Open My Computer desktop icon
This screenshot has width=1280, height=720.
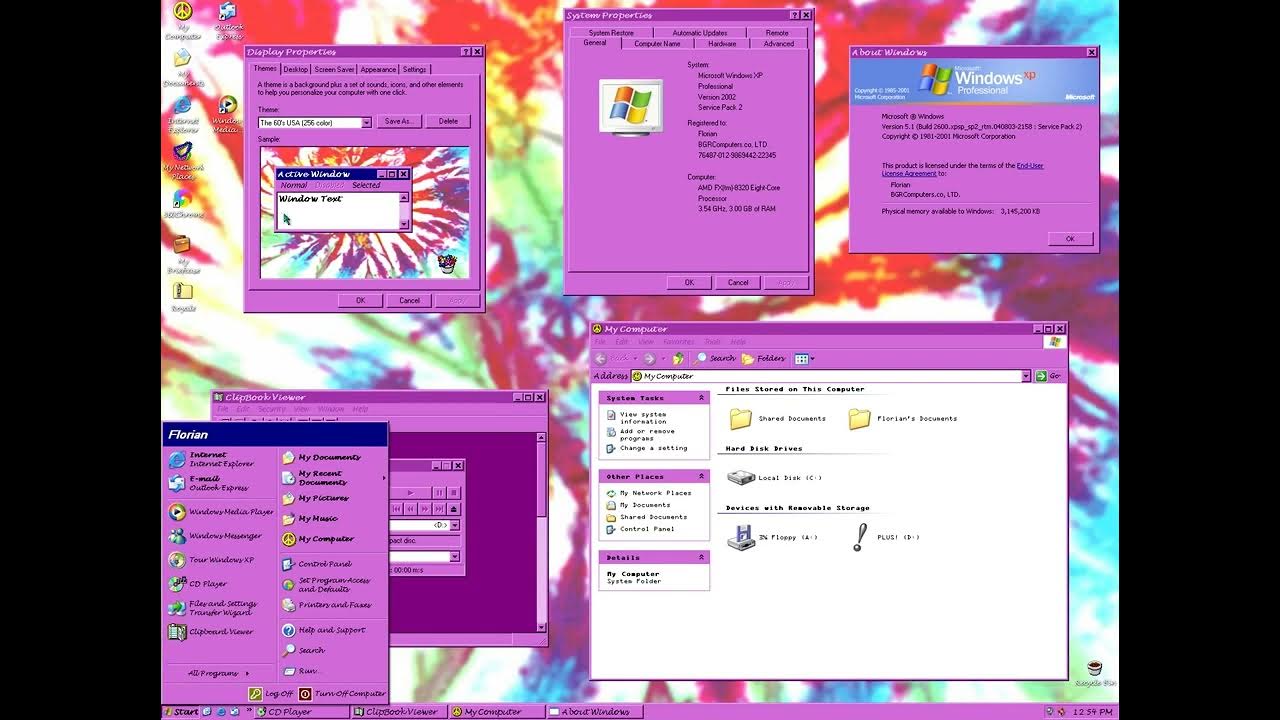pyautogui.click(x=182, y=20)
